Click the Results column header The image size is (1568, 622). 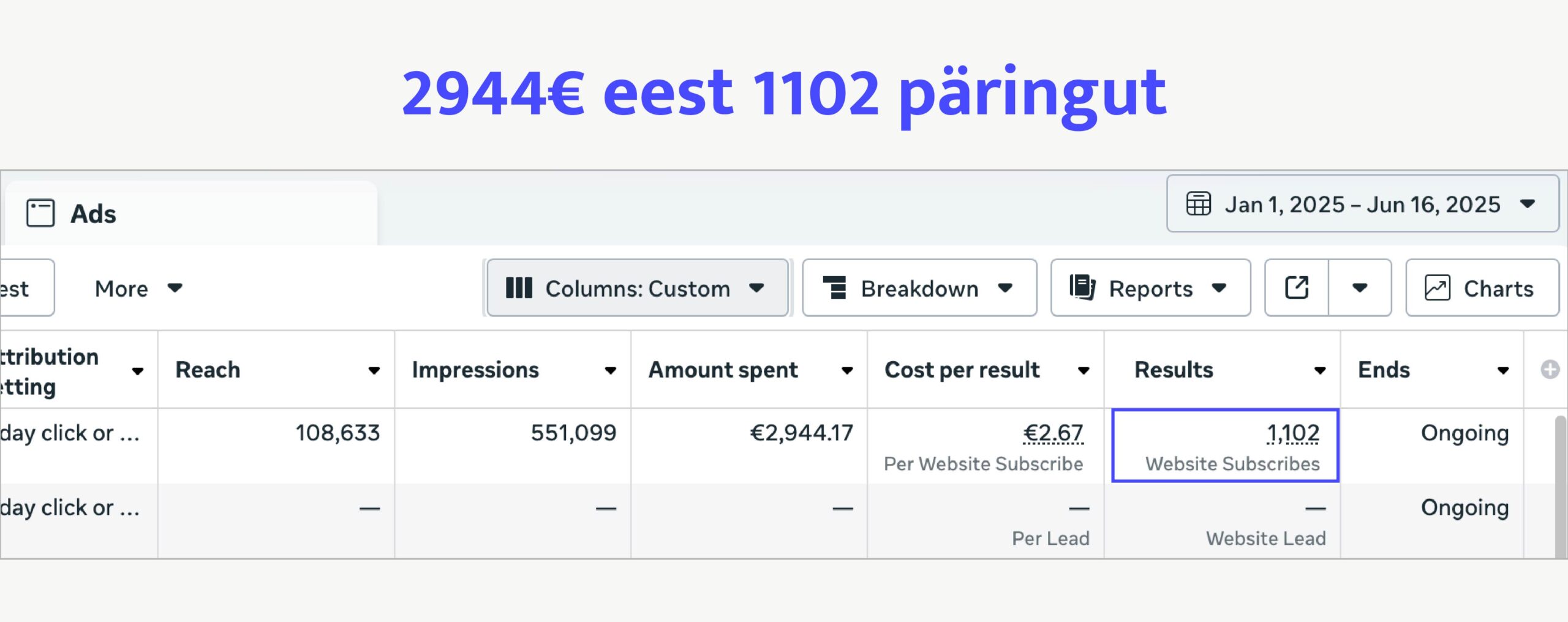[1174, 370]
